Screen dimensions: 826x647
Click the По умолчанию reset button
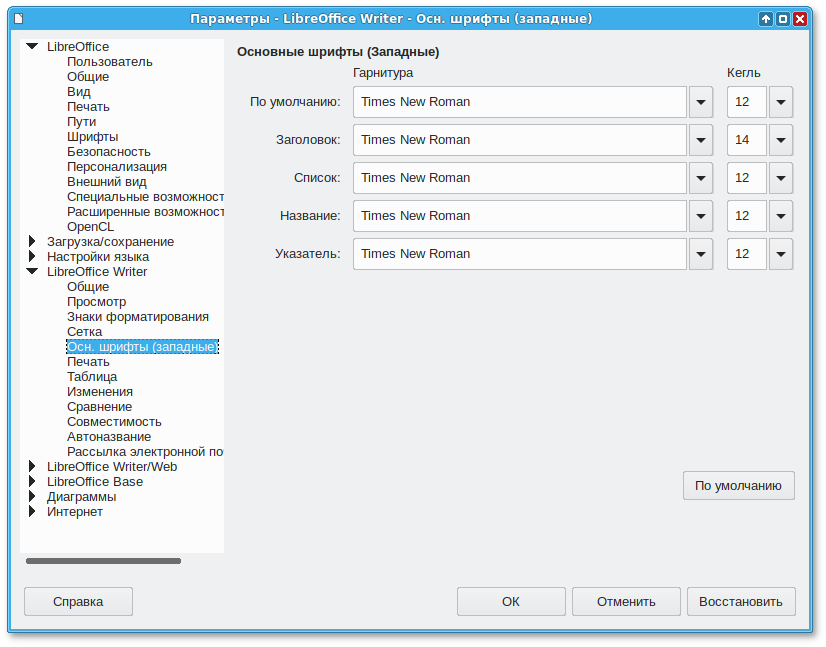click(x=739, y=486)
